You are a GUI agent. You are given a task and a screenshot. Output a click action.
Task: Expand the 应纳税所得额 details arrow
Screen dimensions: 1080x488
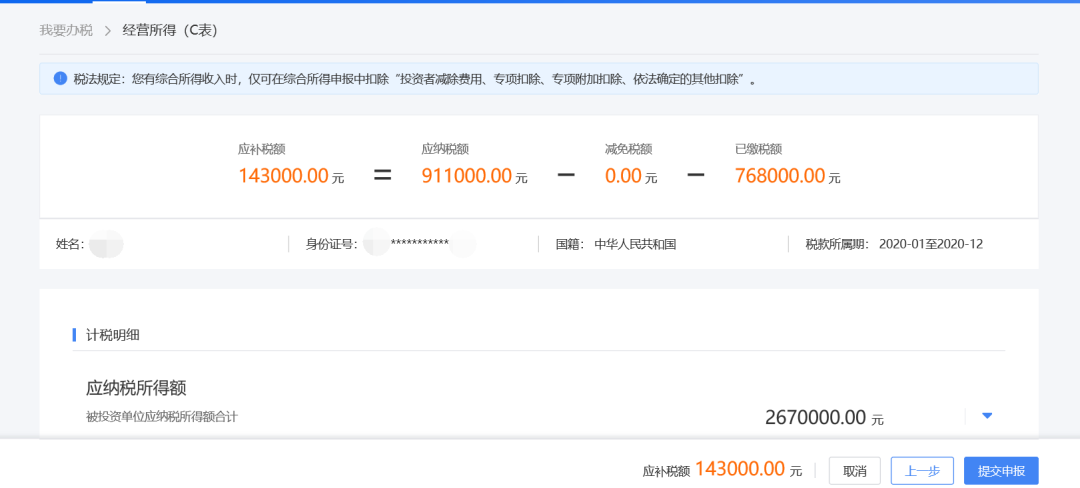987,416
